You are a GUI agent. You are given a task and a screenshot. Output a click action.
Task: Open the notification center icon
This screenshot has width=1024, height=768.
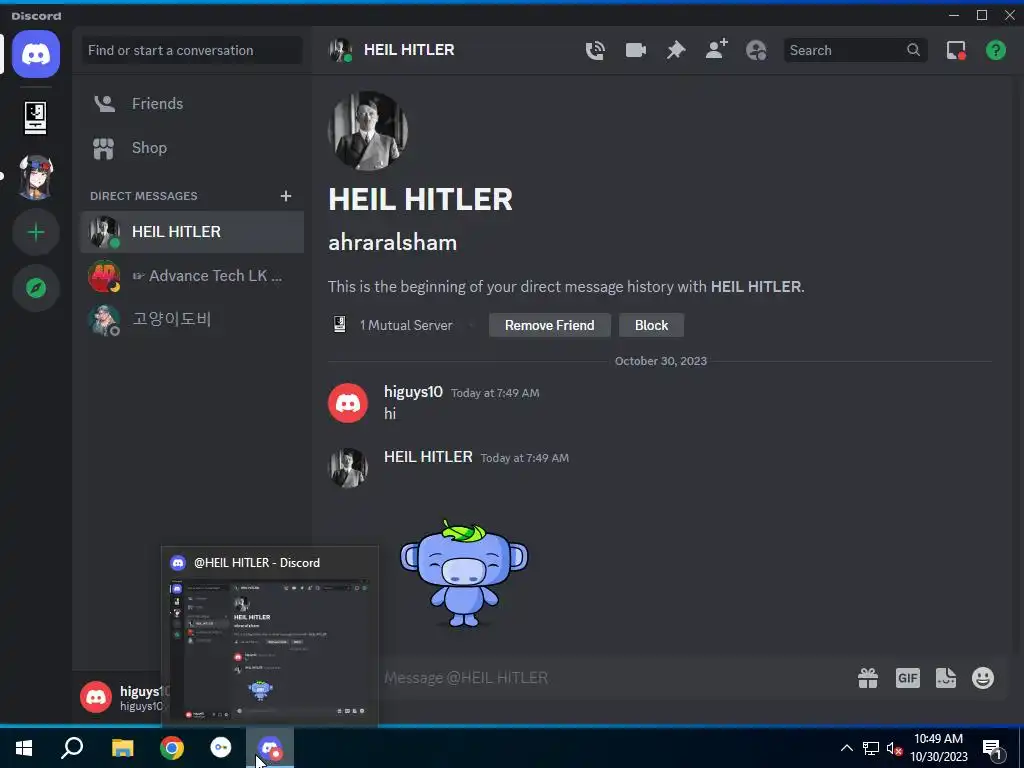tap(993, 749)
